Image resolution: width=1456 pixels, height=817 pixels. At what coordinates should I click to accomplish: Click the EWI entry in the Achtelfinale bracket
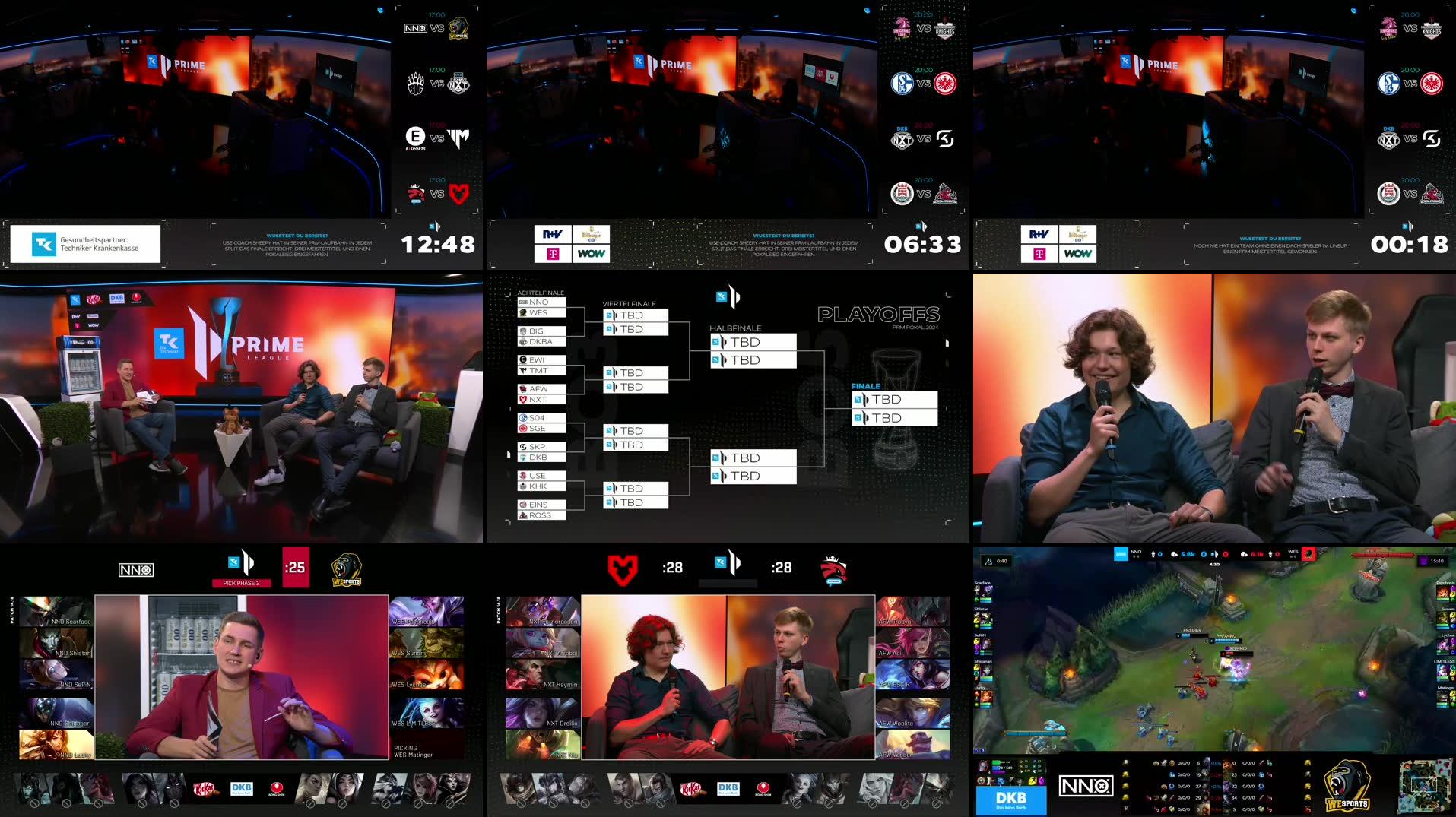tap(541, 360)
